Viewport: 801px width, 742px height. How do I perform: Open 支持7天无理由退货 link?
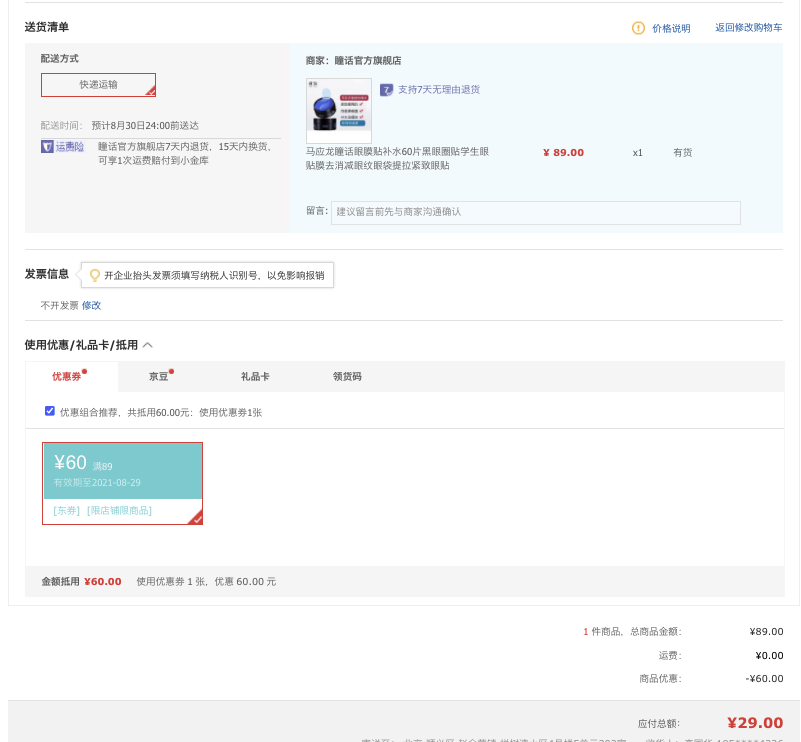tap(439, 90)
